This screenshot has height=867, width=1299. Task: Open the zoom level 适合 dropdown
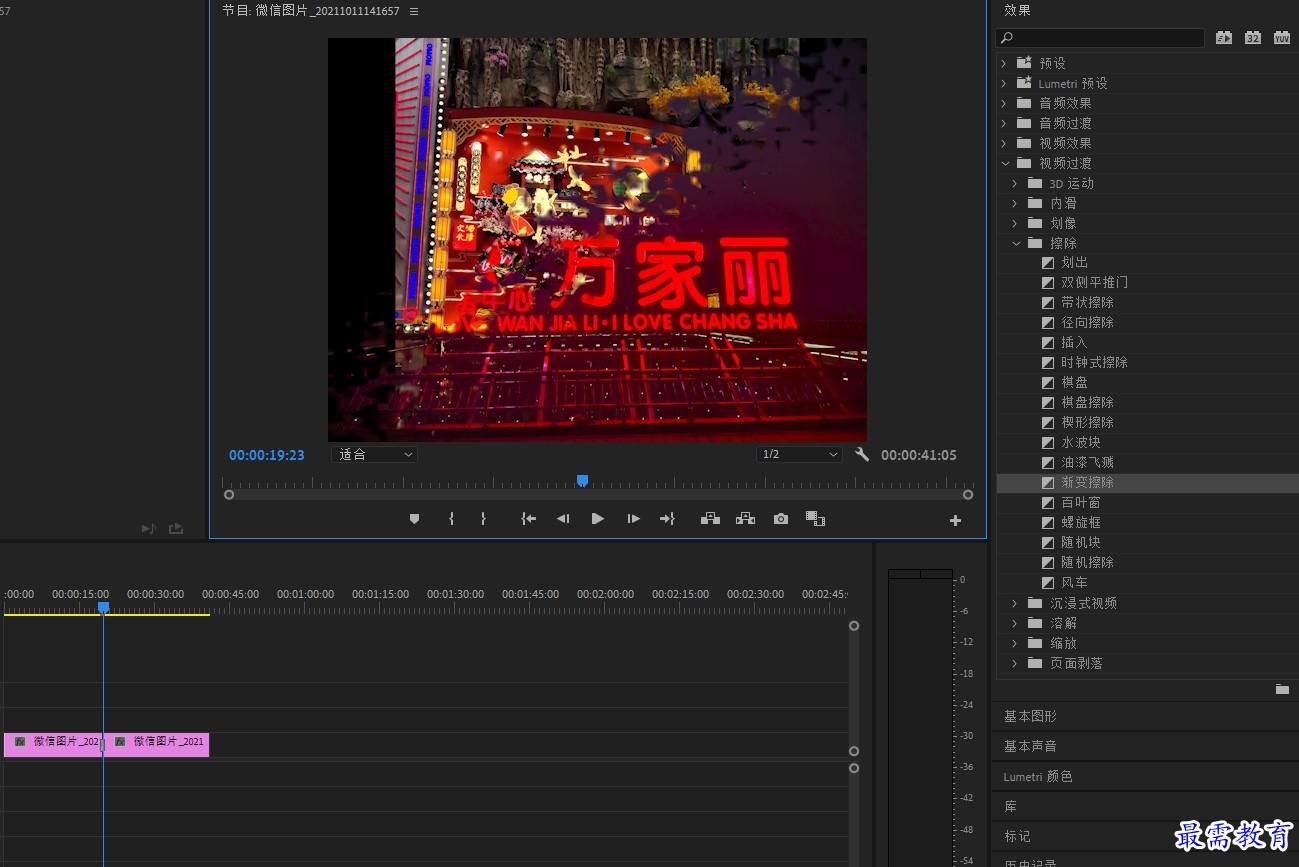pyautogui.click(x=374, y=455)
